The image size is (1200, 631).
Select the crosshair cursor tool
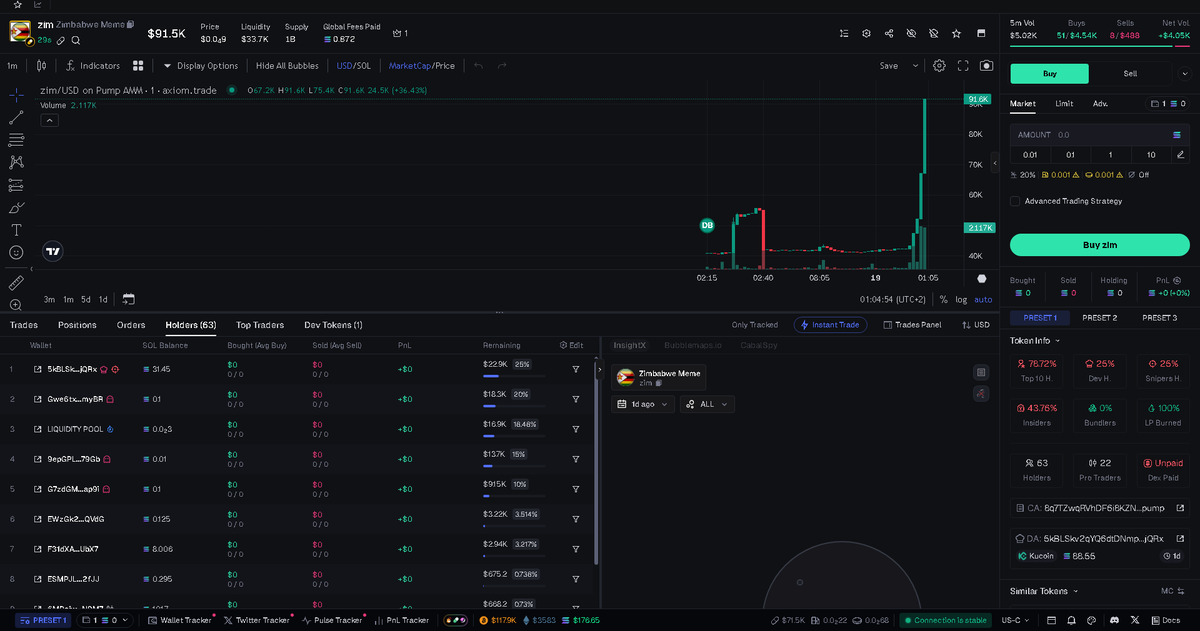(x=16, y=94)
